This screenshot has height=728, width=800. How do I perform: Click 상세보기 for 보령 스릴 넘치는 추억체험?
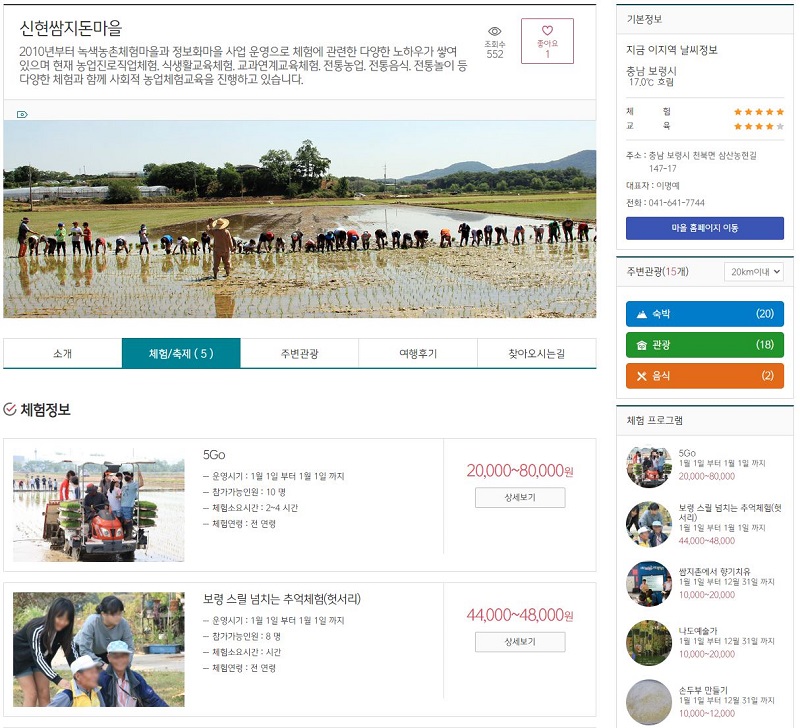point(520,642)
